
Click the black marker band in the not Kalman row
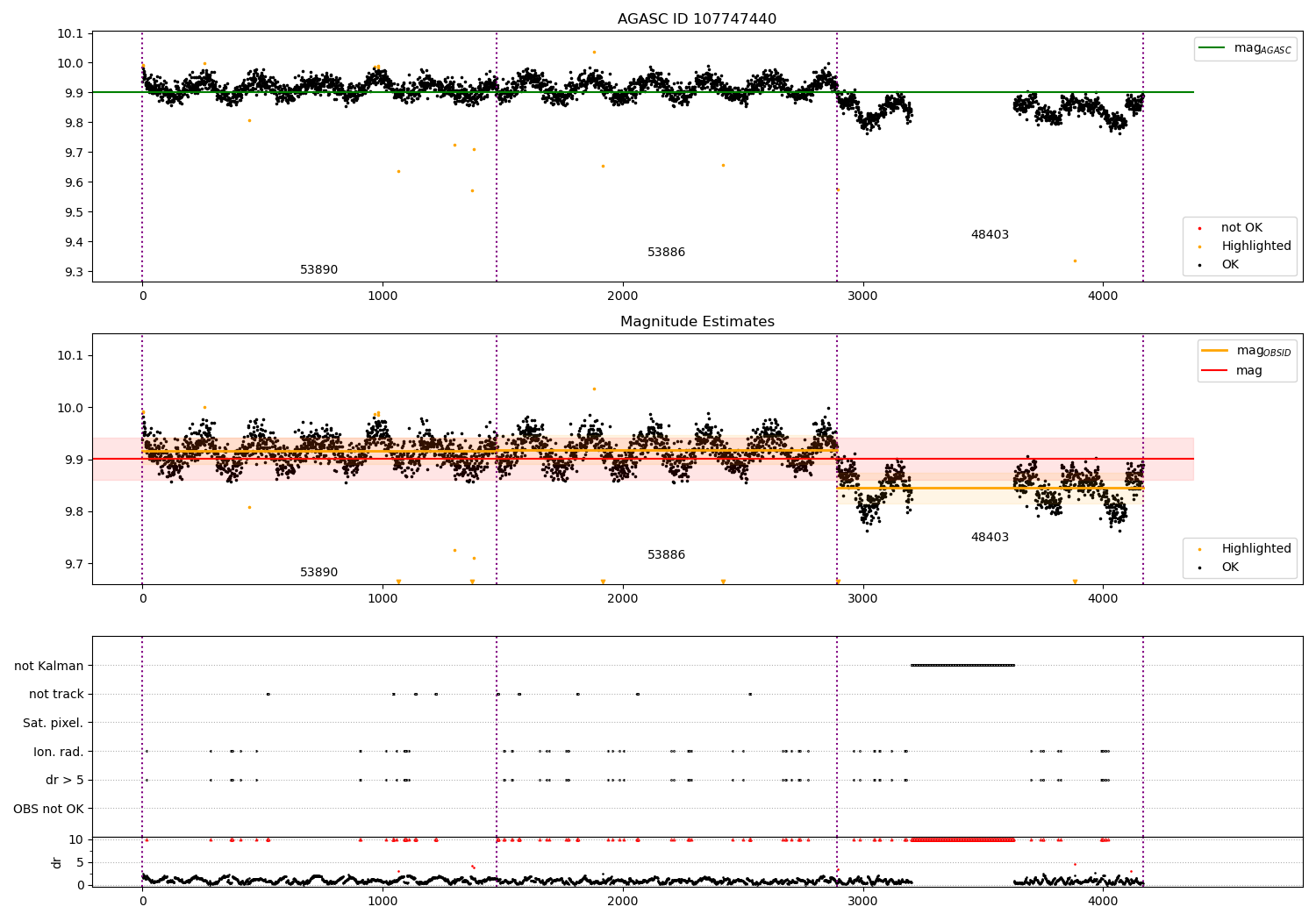tap(962, 665)
